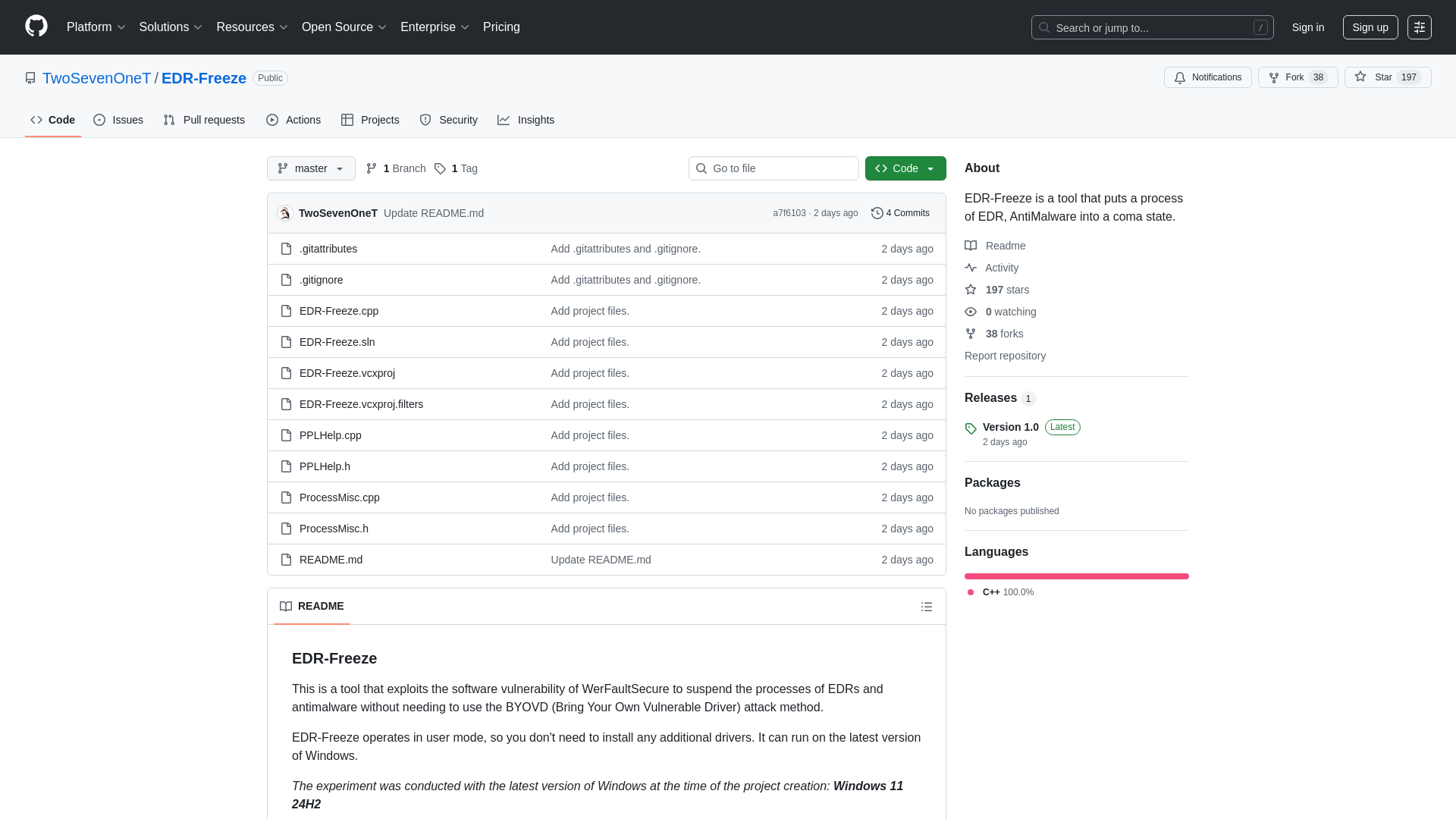Open the TwoSevenOneT owner link
Screen dimensions: 1456x819
96,78
